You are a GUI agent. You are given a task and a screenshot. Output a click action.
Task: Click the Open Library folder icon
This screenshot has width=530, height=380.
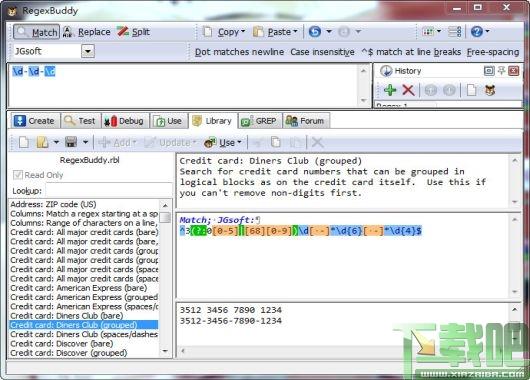point(43,143)
